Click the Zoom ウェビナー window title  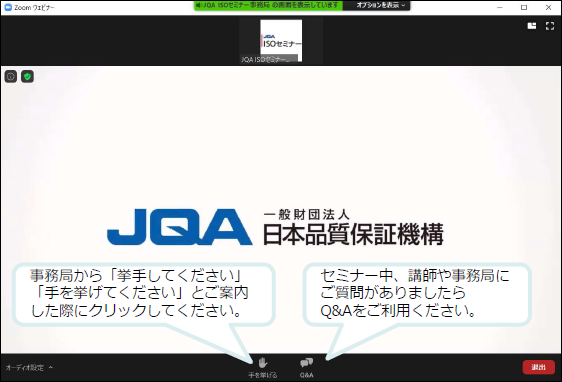[x=34, y=8]
